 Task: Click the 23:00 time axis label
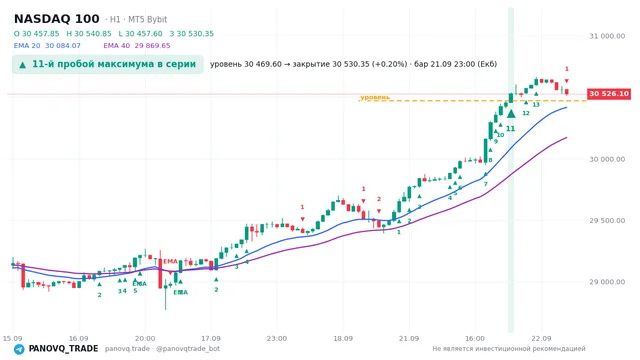pyautogui.click(x=277, y=338)
